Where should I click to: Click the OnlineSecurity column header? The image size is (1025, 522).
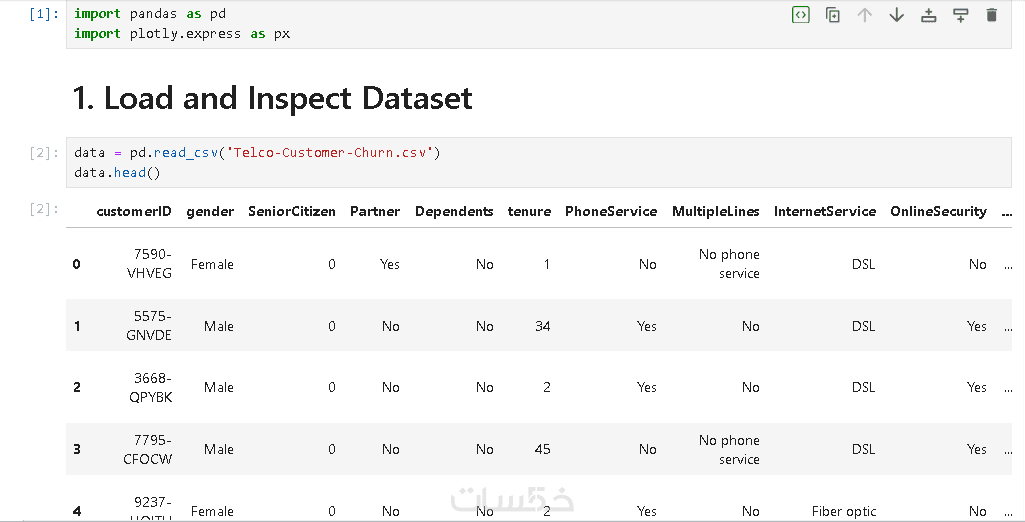tap(938, 211)
